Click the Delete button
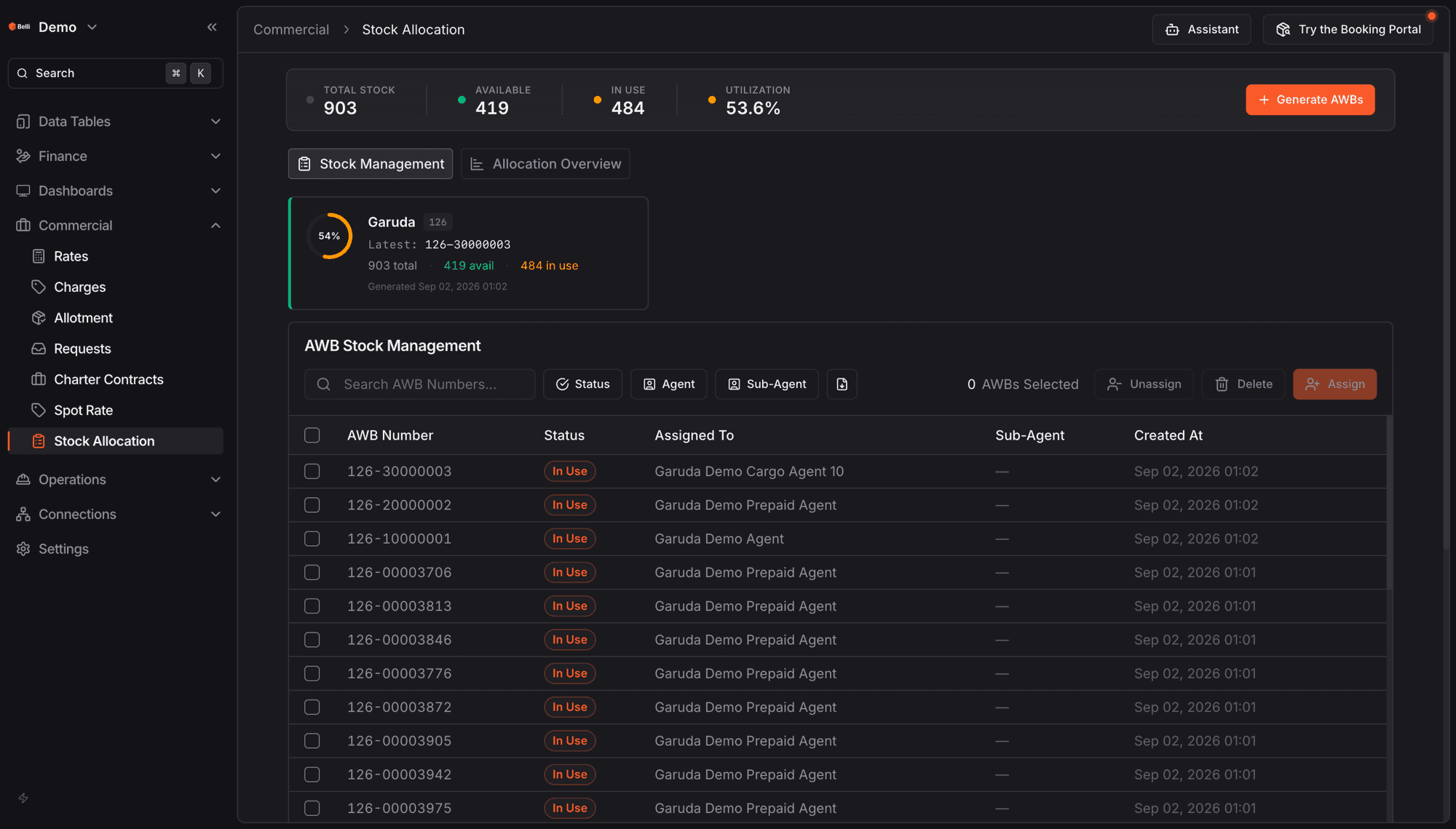Screen dimensions: 1456x829 point(1243,384)
